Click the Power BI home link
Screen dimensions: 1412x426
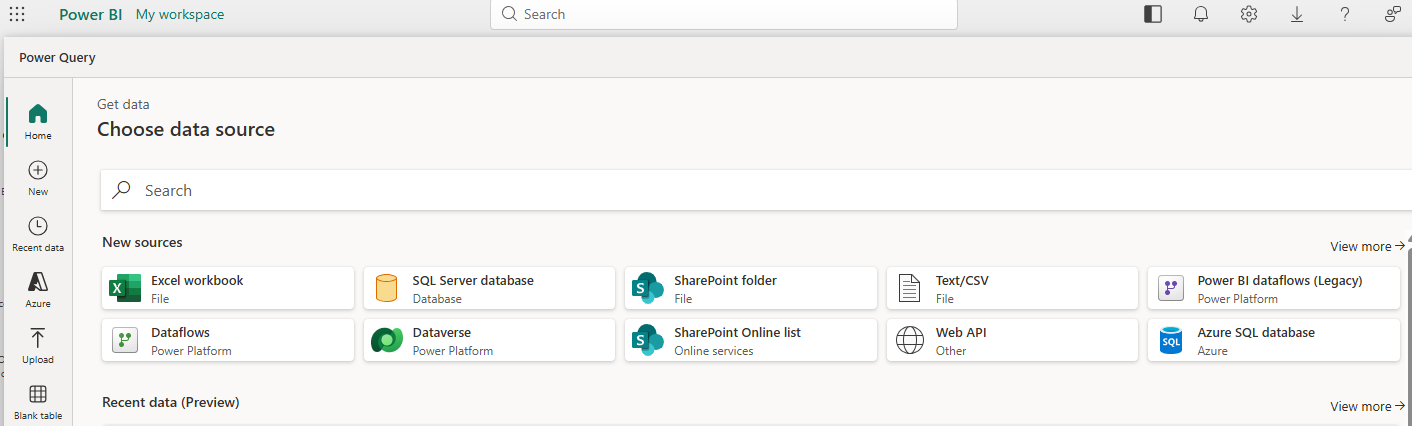pyautogui.click(x=92, y=14)
